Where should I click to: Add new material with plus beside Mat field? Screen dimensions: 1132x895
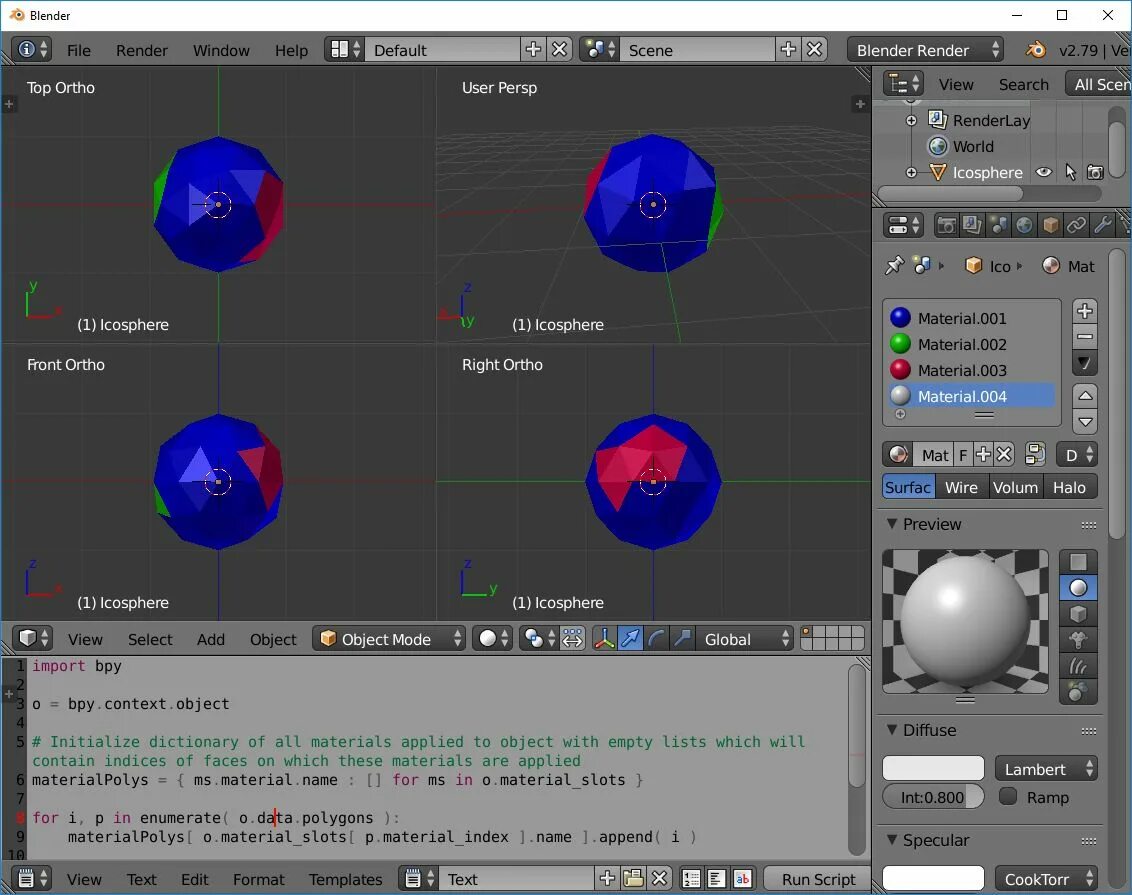[x=983, y=455]
